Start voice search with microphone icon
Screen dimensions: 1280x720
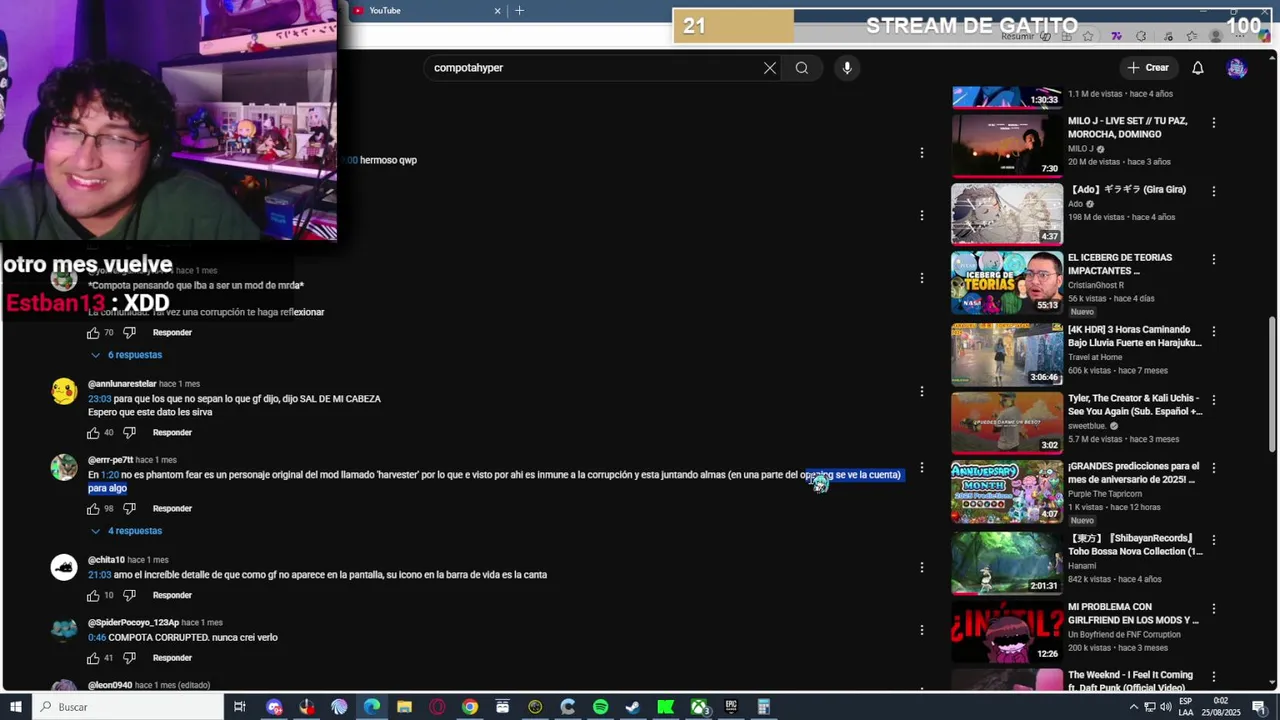click(847, 68)
